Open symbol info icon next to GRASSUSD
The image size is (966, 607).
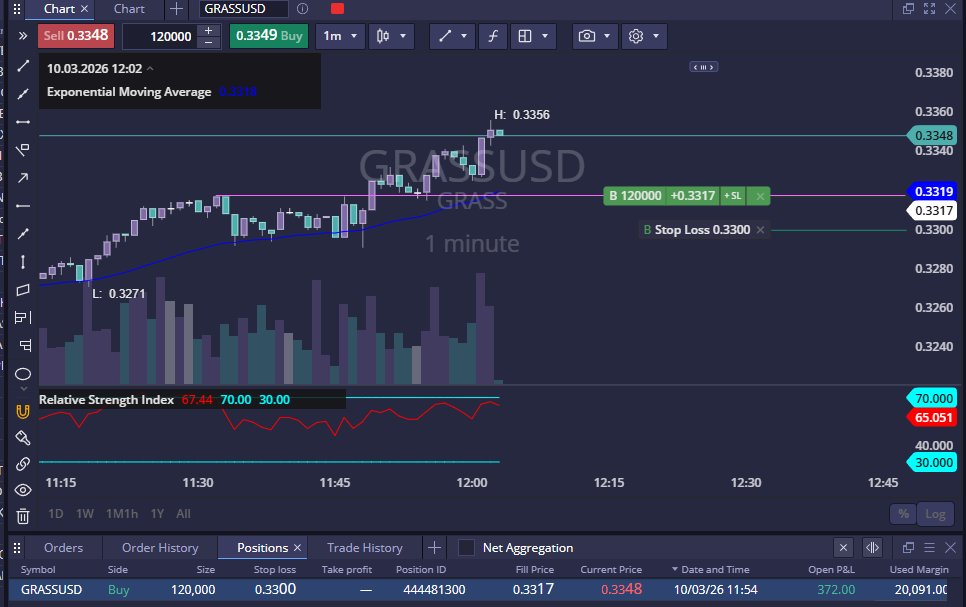tap(302, 9)
